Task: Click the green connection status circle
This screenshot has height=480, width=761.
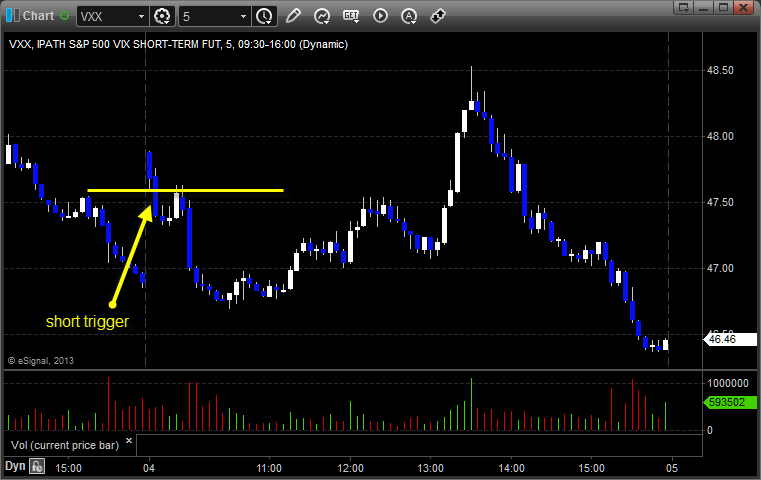Action: (65, 16)
